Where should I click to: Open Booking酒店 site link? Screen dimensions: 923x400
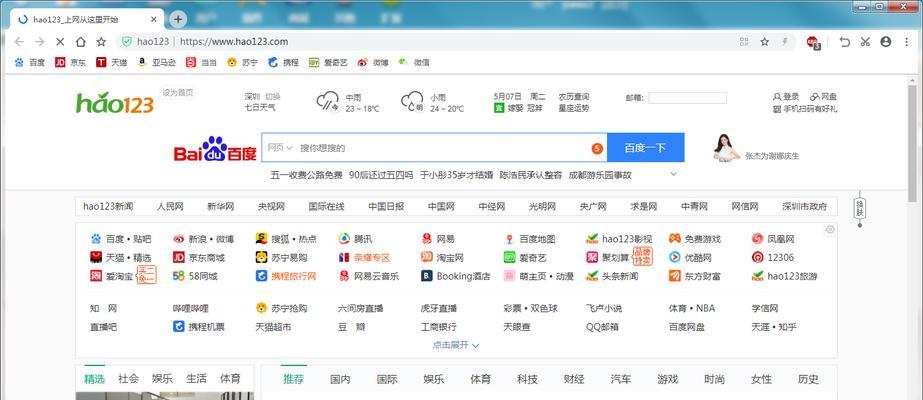coord(456,276)
